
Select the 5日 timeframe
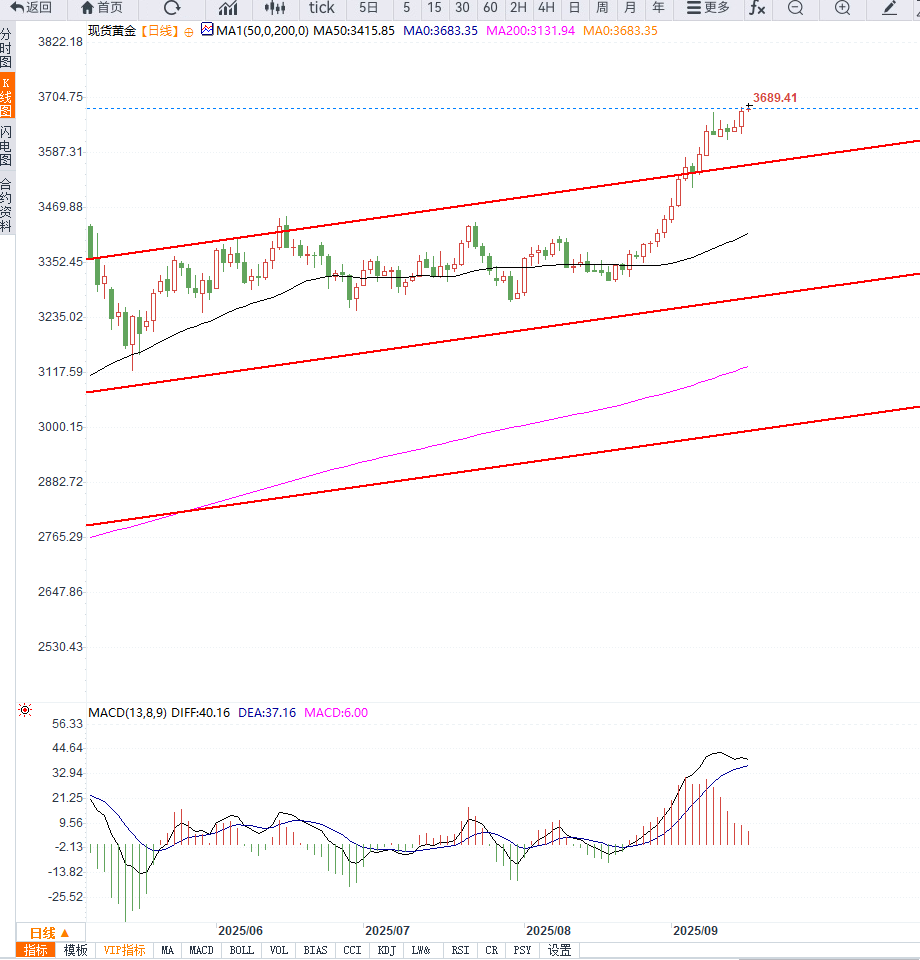click(x=368, y=8)
